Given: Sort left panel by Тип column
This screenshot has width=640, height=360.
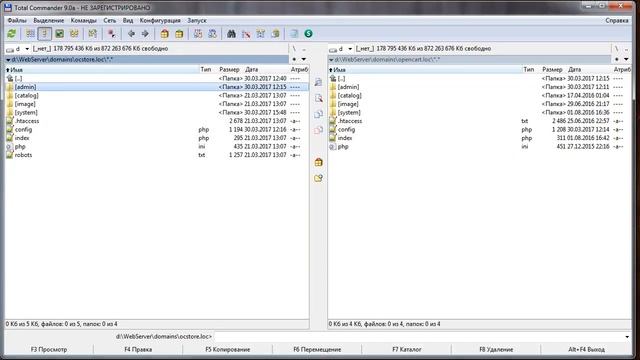Looking at the screenshot, I should click(207, 70).
